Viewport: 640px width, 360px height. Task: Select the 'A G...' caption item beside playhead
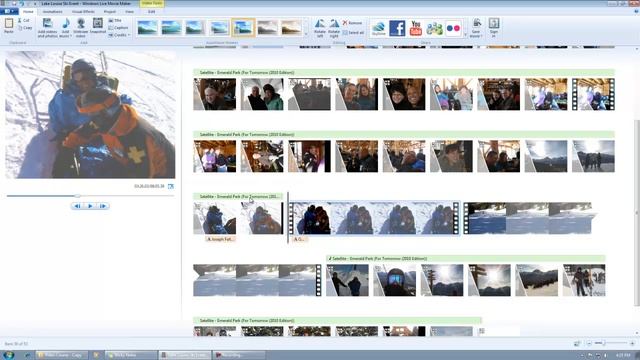pos(299,239)
